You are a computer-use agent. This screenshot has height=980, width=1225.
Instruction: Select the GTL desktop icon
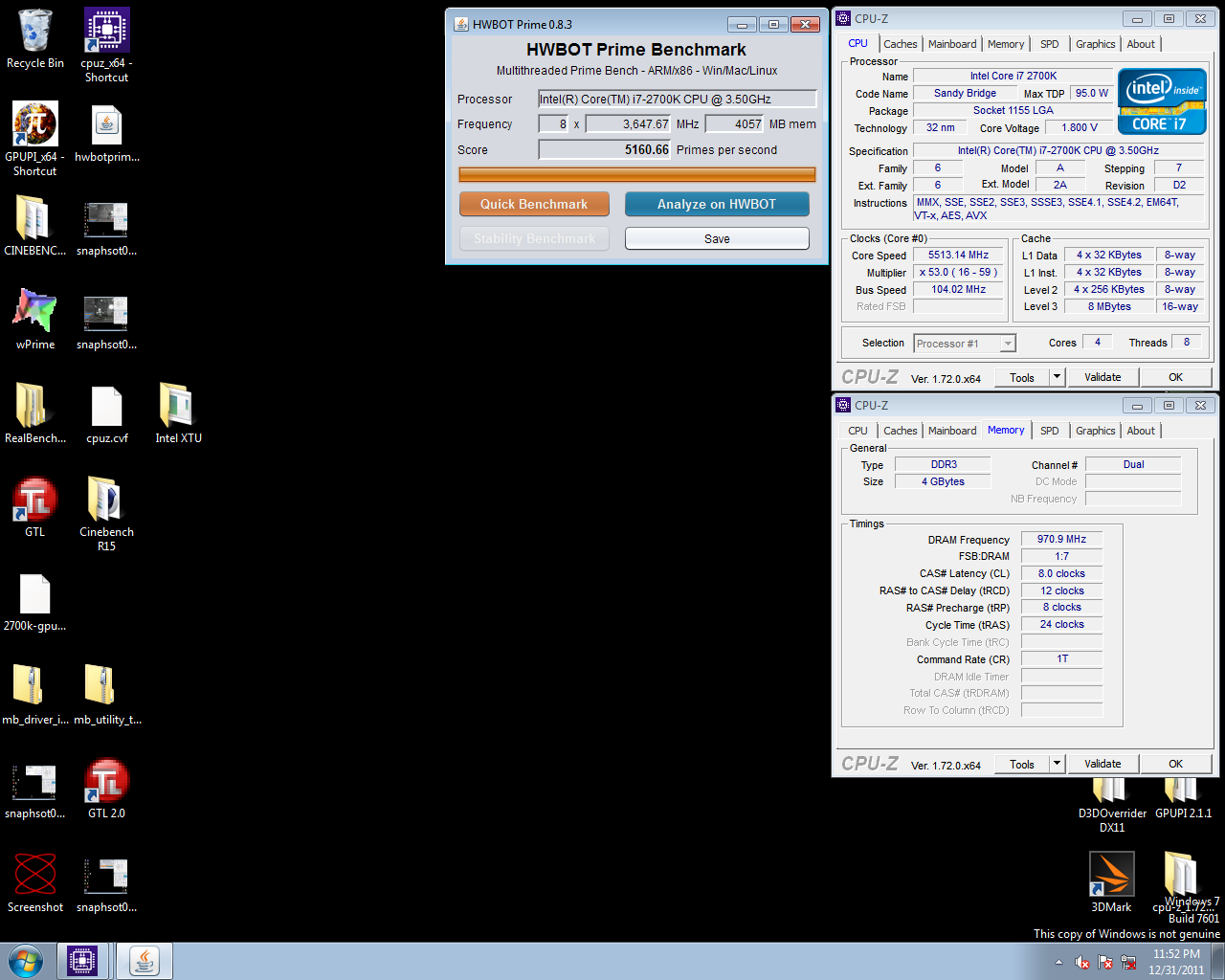pyautogui.click(x=35, y=507)
